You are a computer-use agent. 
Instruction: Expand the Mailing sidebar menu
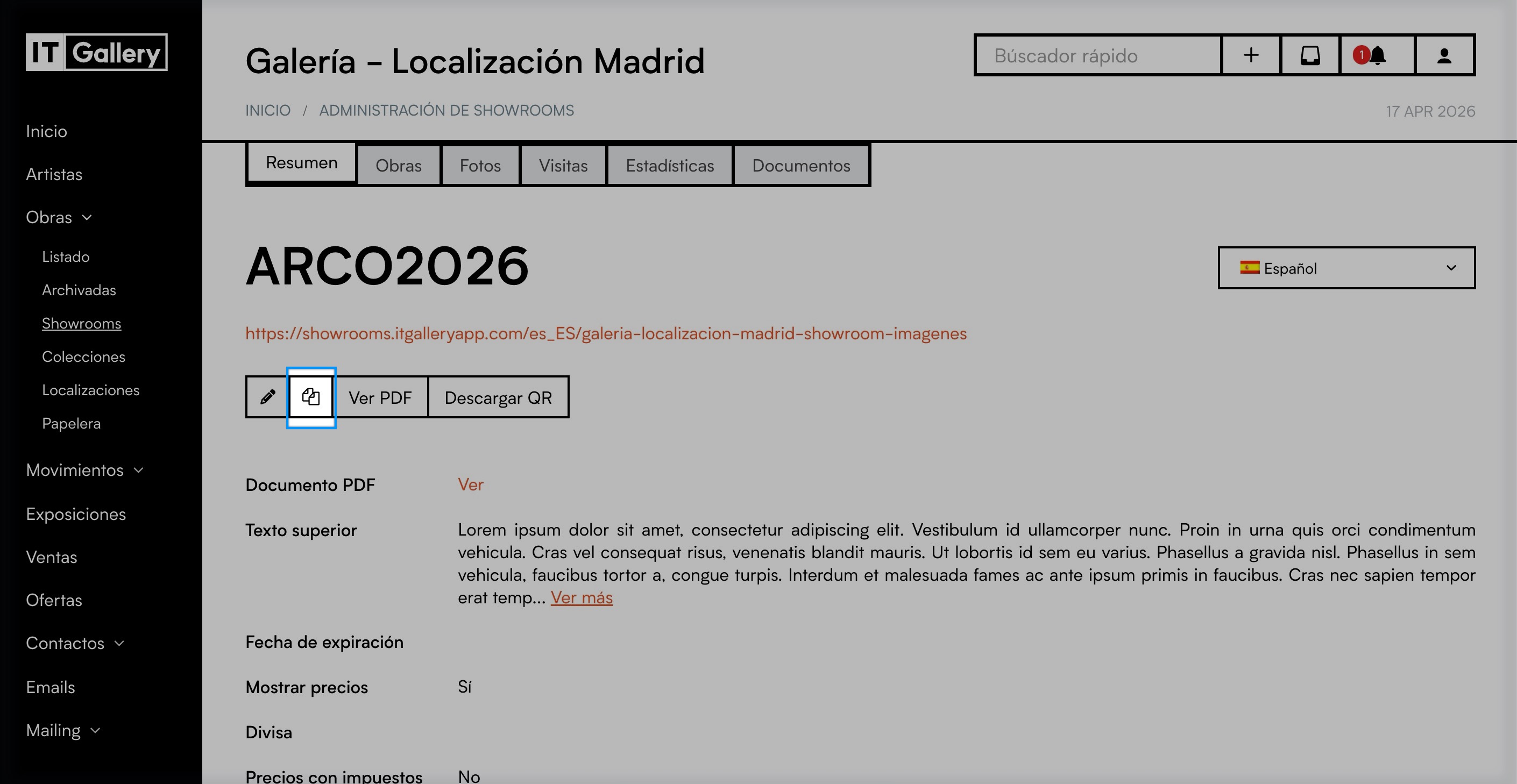click(63, 730)
